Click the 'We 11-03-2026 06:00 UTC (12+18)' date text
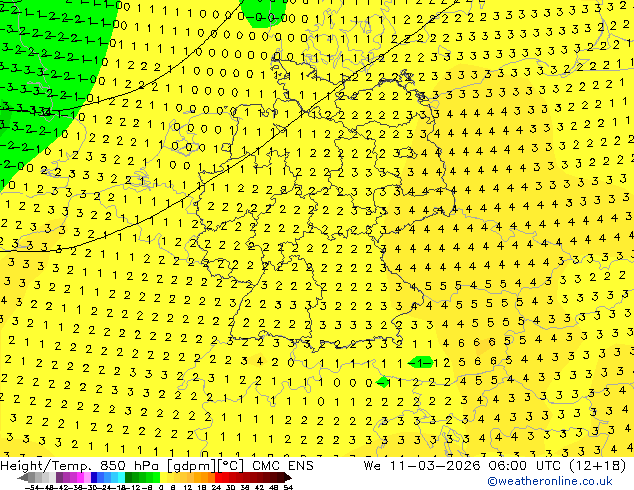The width and height of the screenshot is (634, 490). (495, 466)
